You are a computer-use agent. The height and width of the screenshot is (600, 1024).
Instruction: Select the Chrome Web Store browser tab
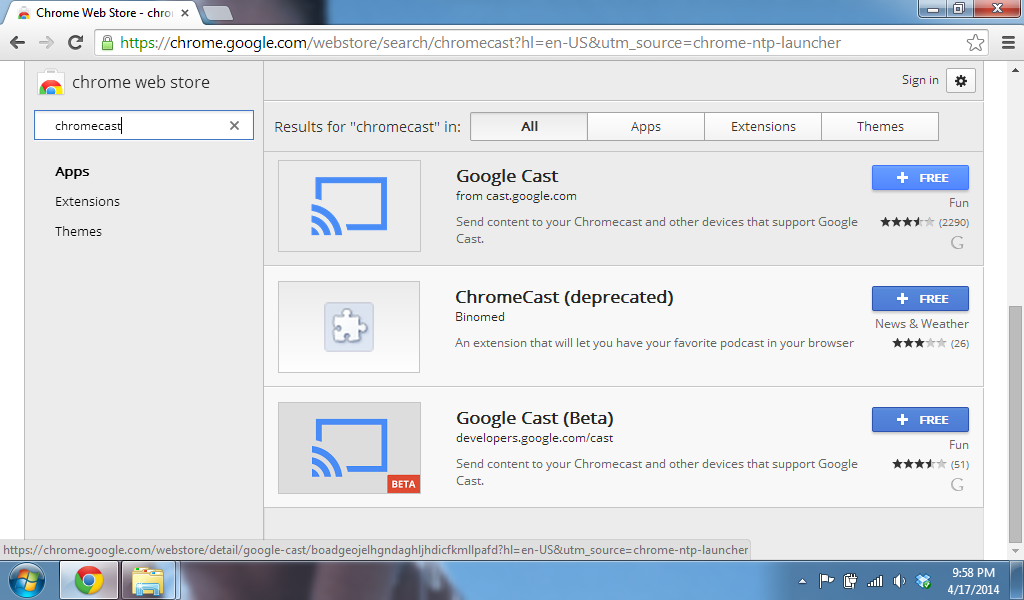coord(104,13)
